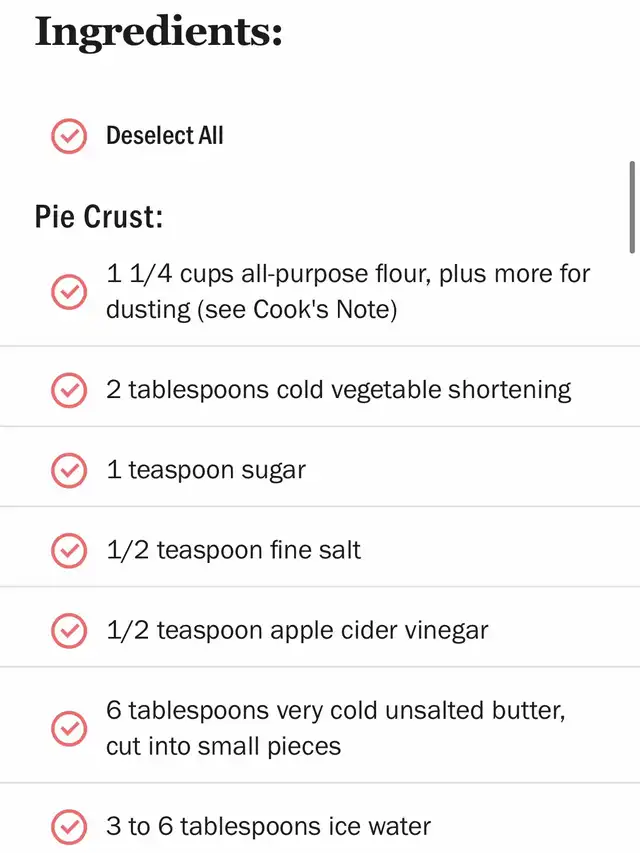Click the '6 tablespoons very cold unsalted butter' text
This screenshot has width=640, height=853.
pyautogui.click(x=336, y=710)
